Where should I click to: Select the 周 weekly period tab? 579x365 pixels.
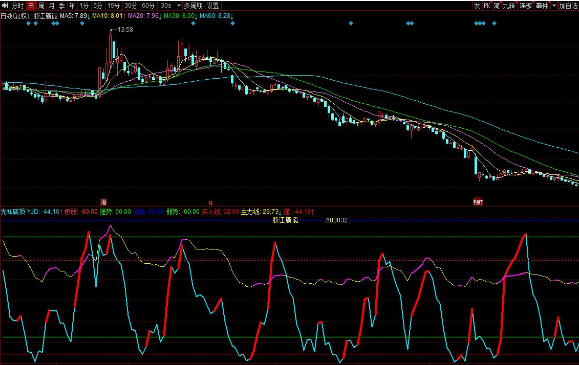click(41, 6)
